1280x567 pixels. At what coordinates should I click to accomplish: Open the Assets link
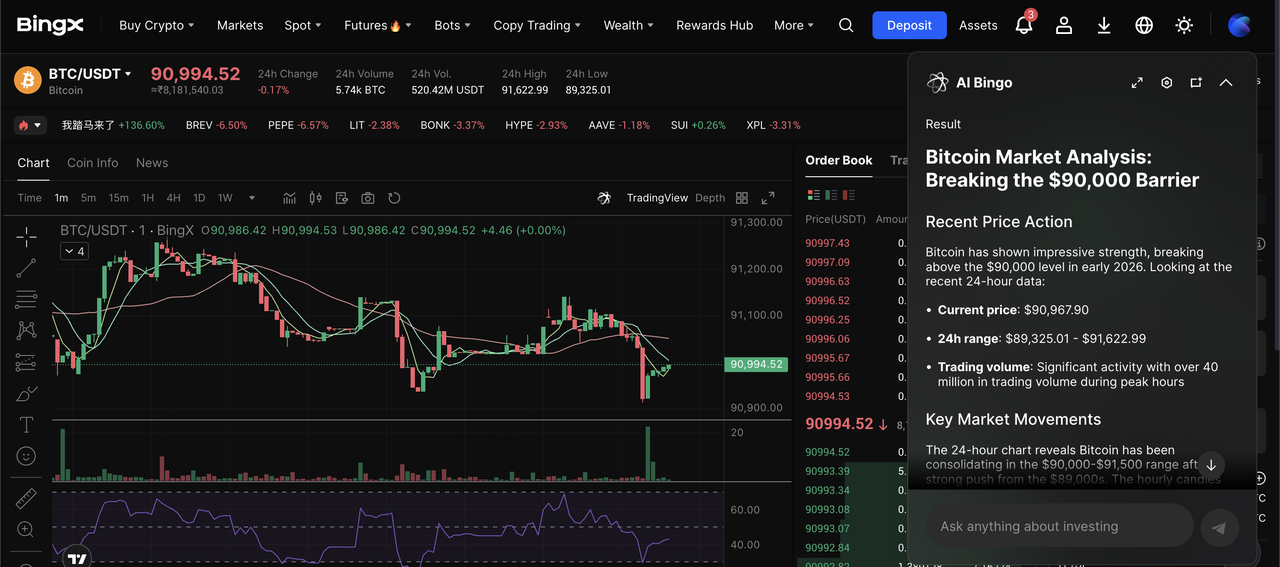click(x=978, y=25)
